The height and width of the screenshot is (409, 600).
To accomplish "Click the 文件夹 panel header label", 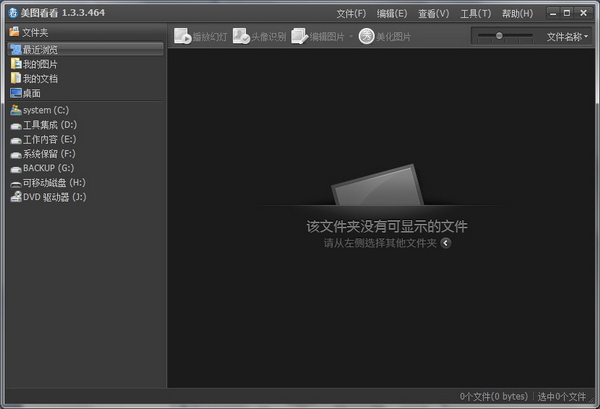I will 35,33.
